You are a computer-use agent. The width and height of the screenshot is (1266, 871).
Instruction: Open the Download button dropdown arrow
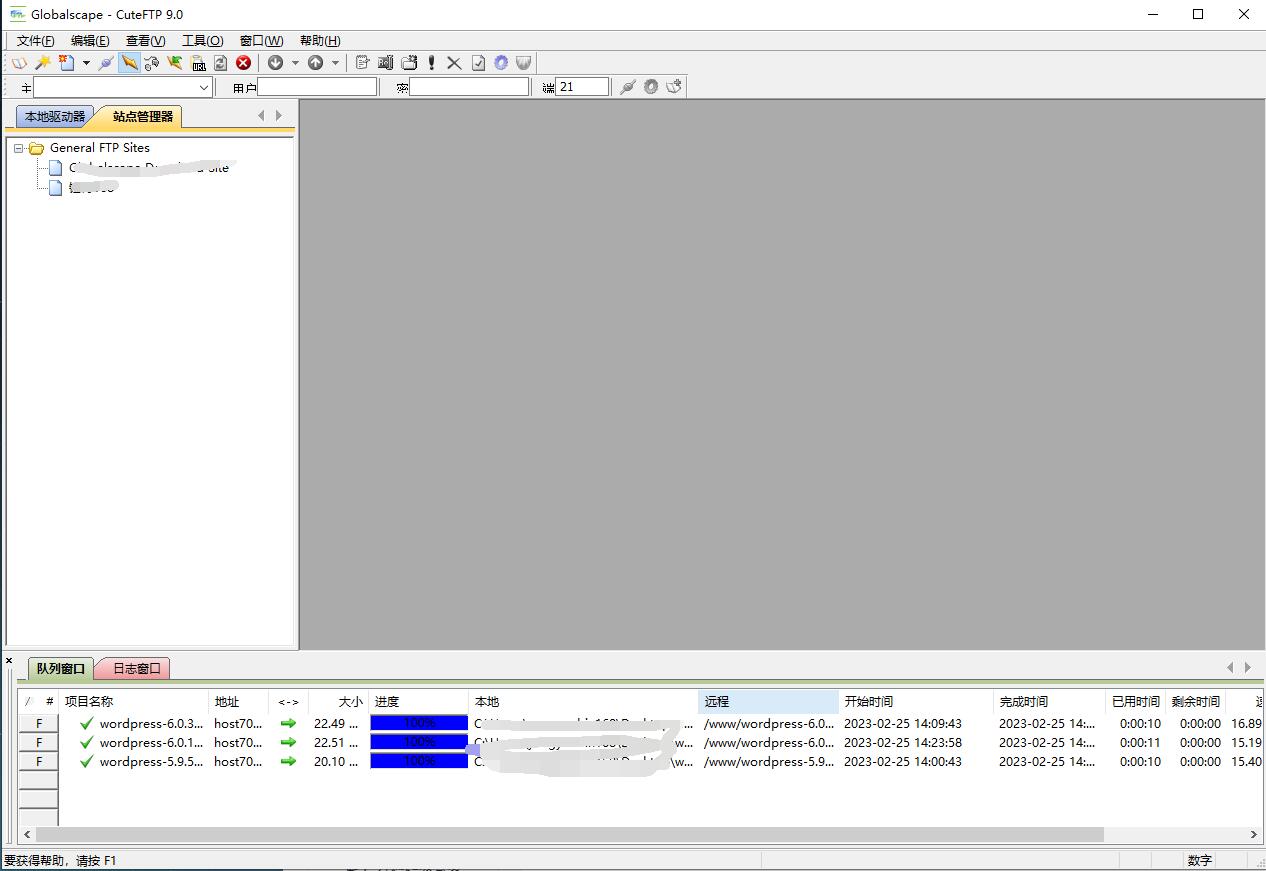tap(295, 63)
